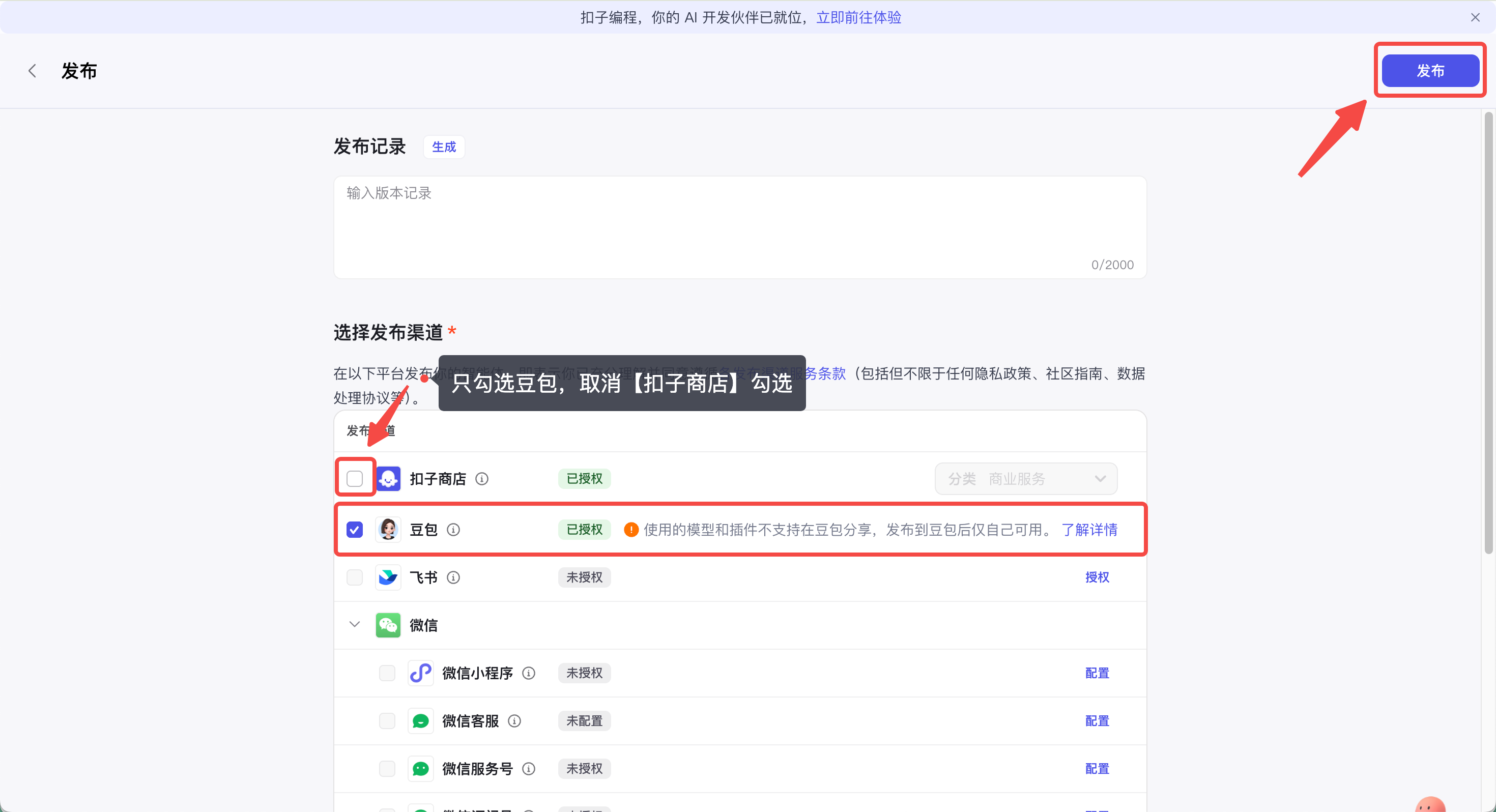
Task: Click the 飞书 logo icon
Action: click(x=388, y=577)
